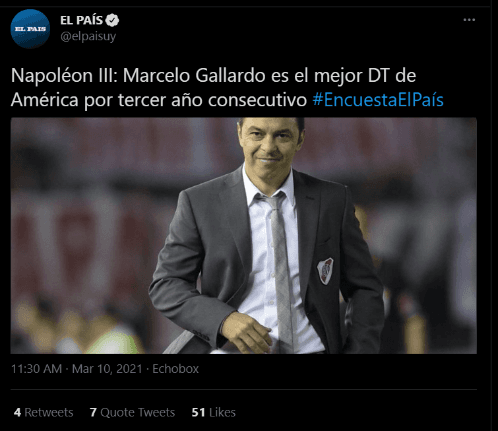498x431 pixels.
Task: Open the EL PAÍS profile avatar
Action: [x=30, y=29]
